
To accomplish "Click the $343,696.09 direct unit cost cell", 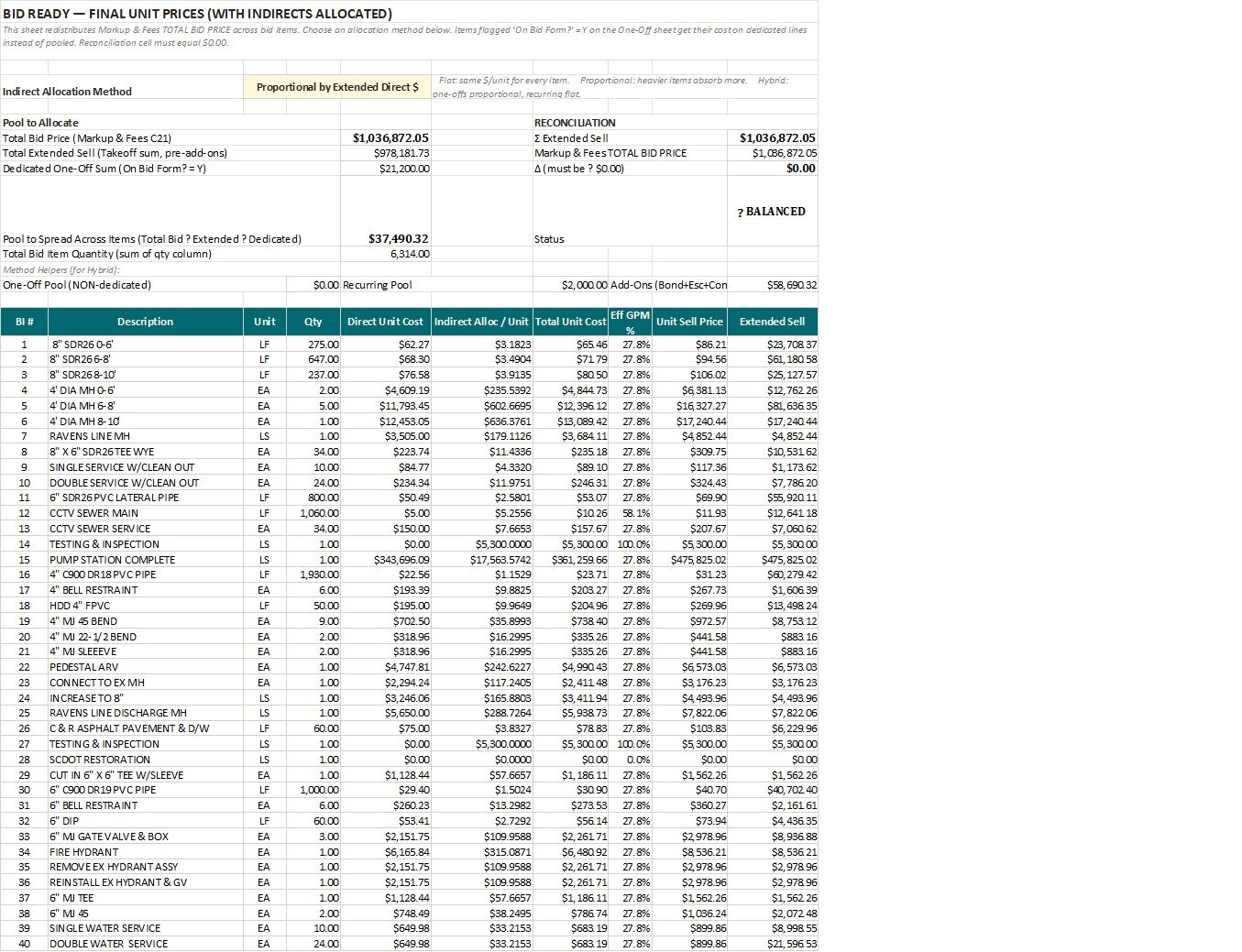I will 386,560.
